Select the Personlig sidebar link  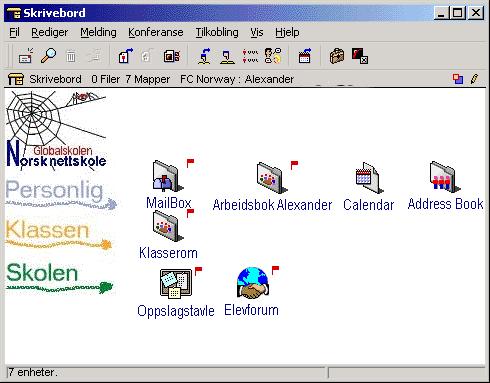[x=61, y=194]
